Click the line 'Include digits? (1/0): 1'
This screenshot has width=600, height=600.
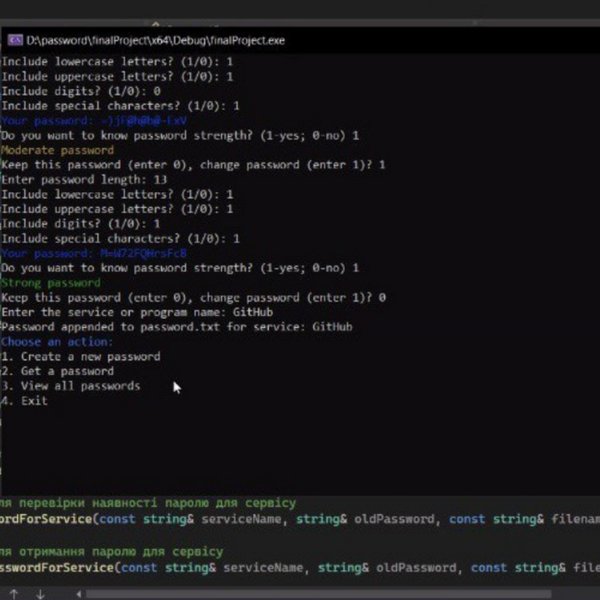(x=81, y=223)
